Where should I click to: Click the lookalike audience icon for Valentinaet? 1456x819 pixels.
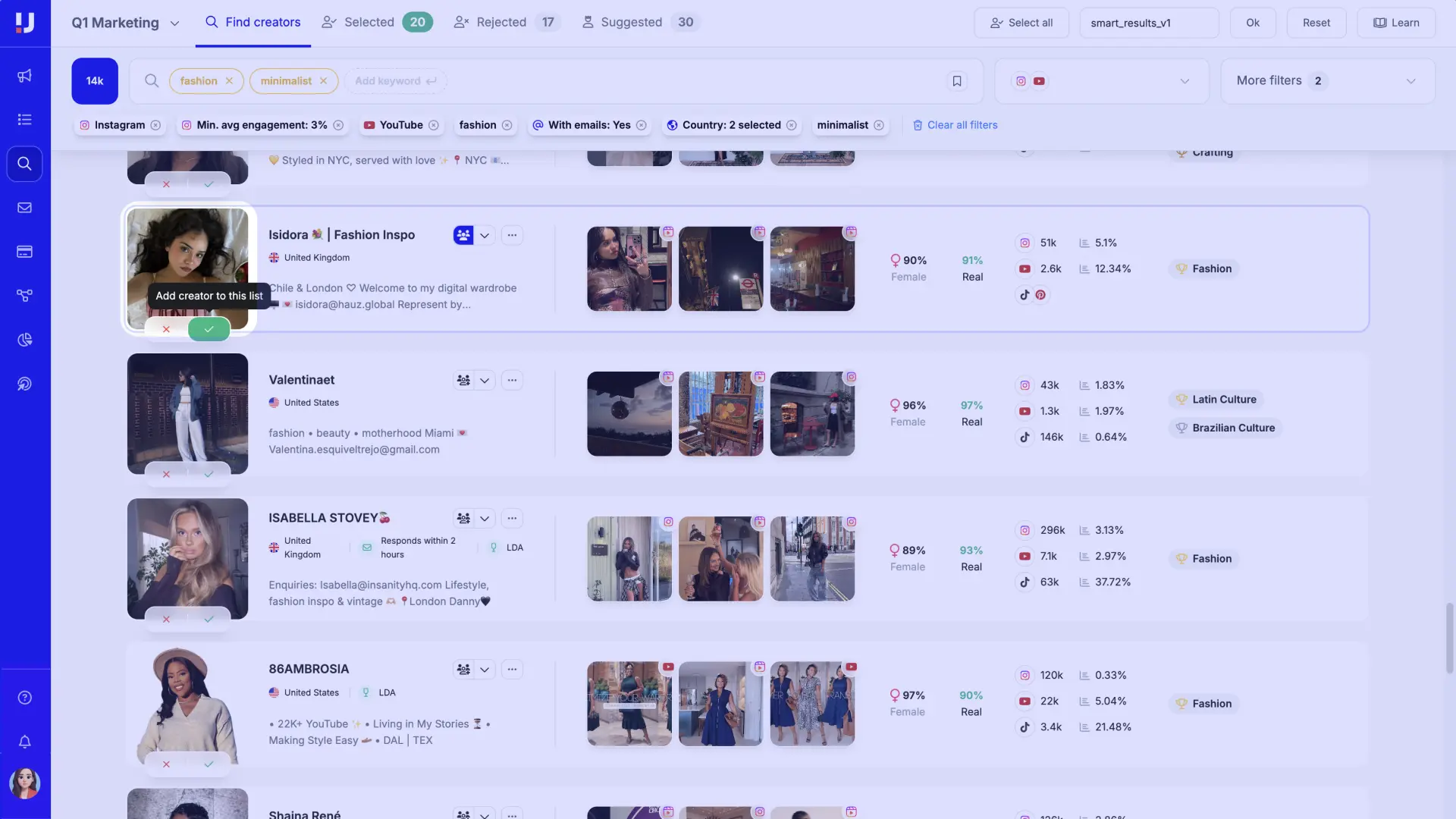pos(463,380)
